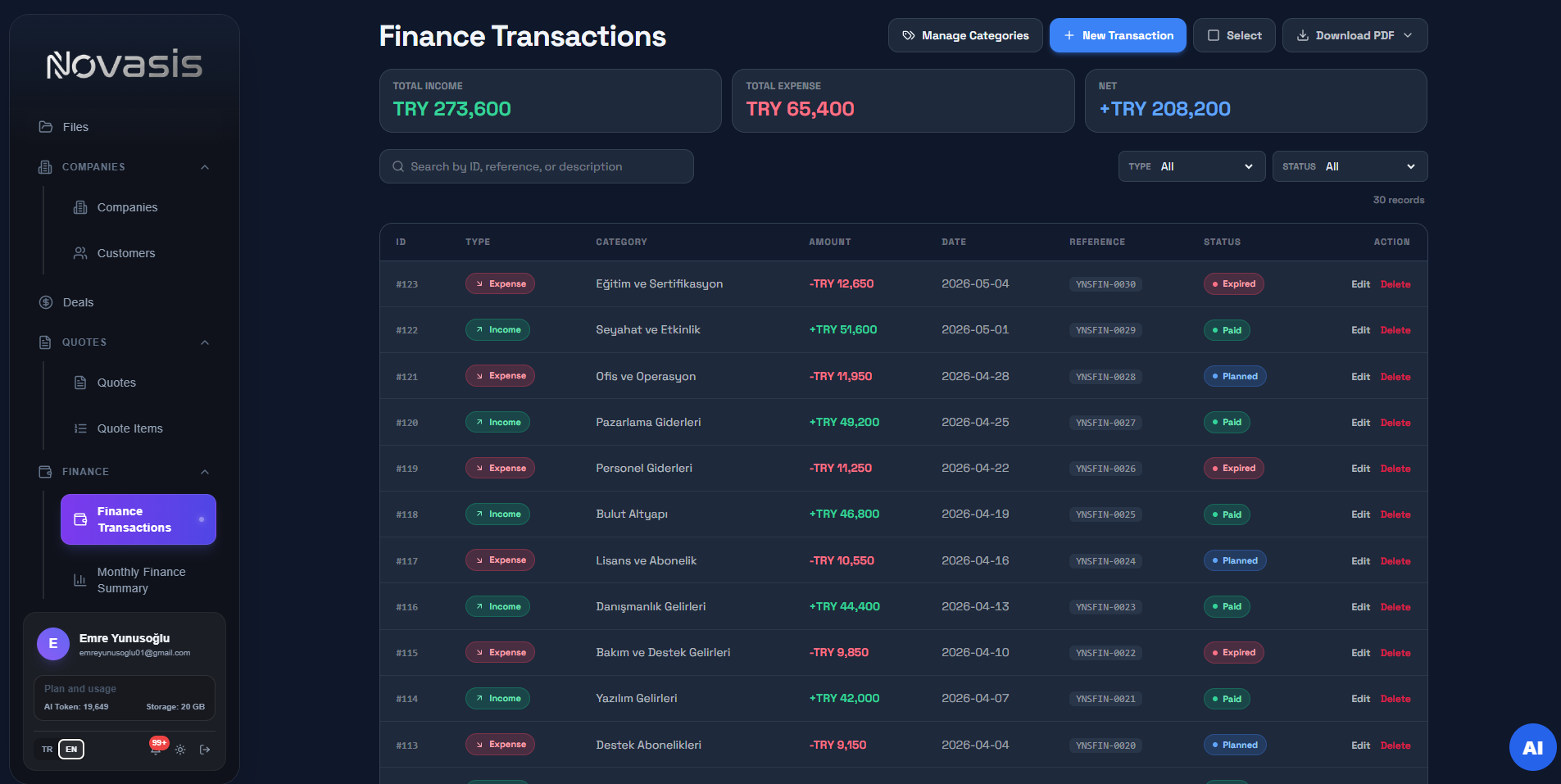
Task: Open Download PDF dropdown
Action: [1355, 35]
